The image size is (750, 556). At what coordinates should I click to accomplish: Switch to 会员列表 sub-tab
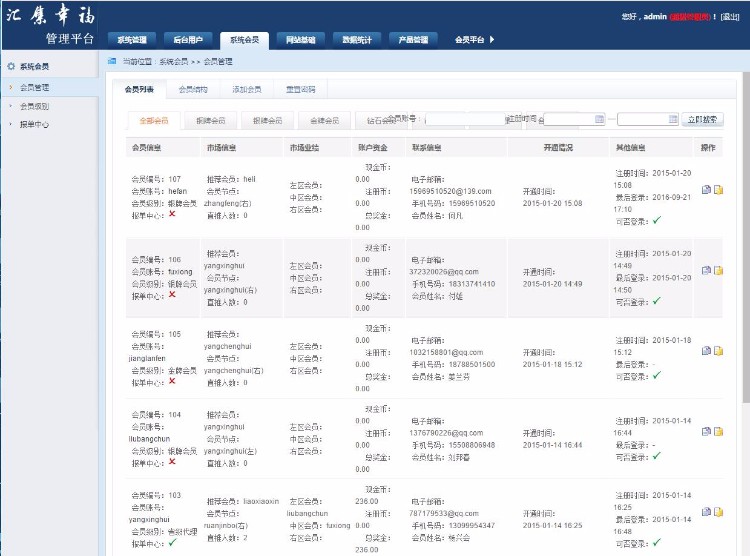click(x=139, y=89)
